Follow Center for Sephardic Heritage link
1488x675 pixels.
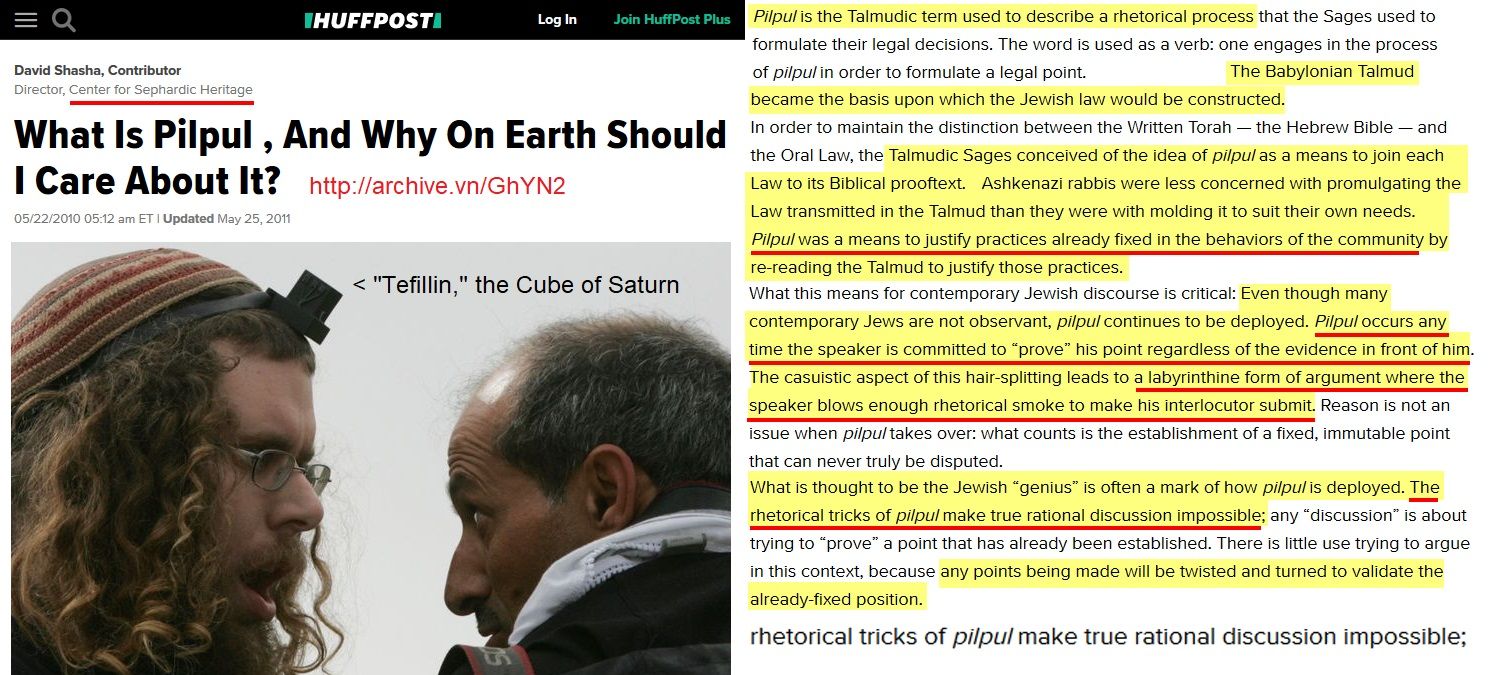161,90
